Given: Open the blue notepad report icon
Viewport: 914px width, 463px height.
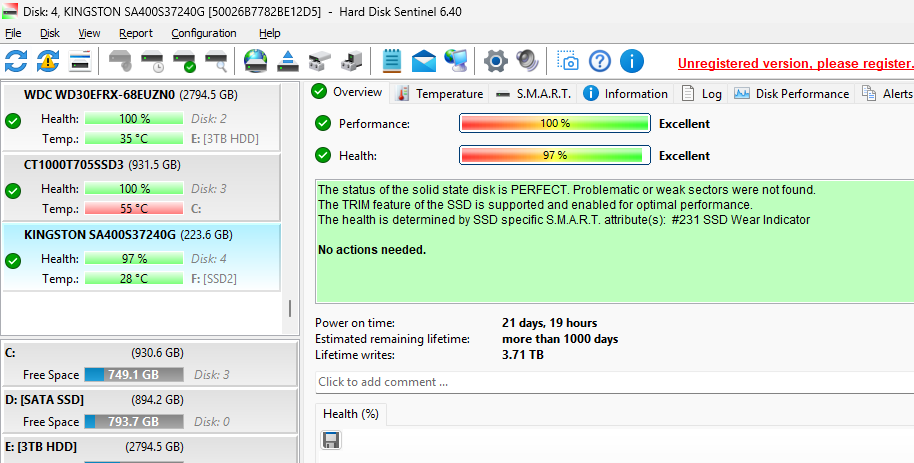Looking at the screenshot, I should tap(392, 61).
